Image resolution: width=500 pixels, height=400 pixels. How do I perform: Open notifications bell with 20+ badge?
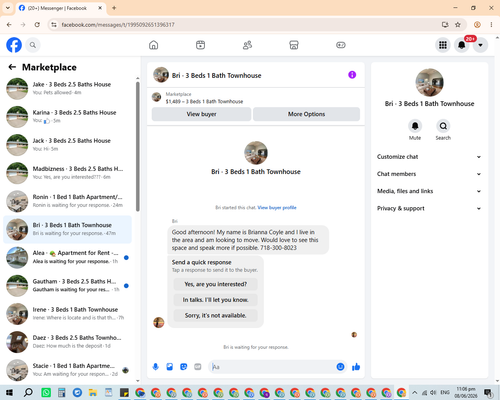click(462, 45)
